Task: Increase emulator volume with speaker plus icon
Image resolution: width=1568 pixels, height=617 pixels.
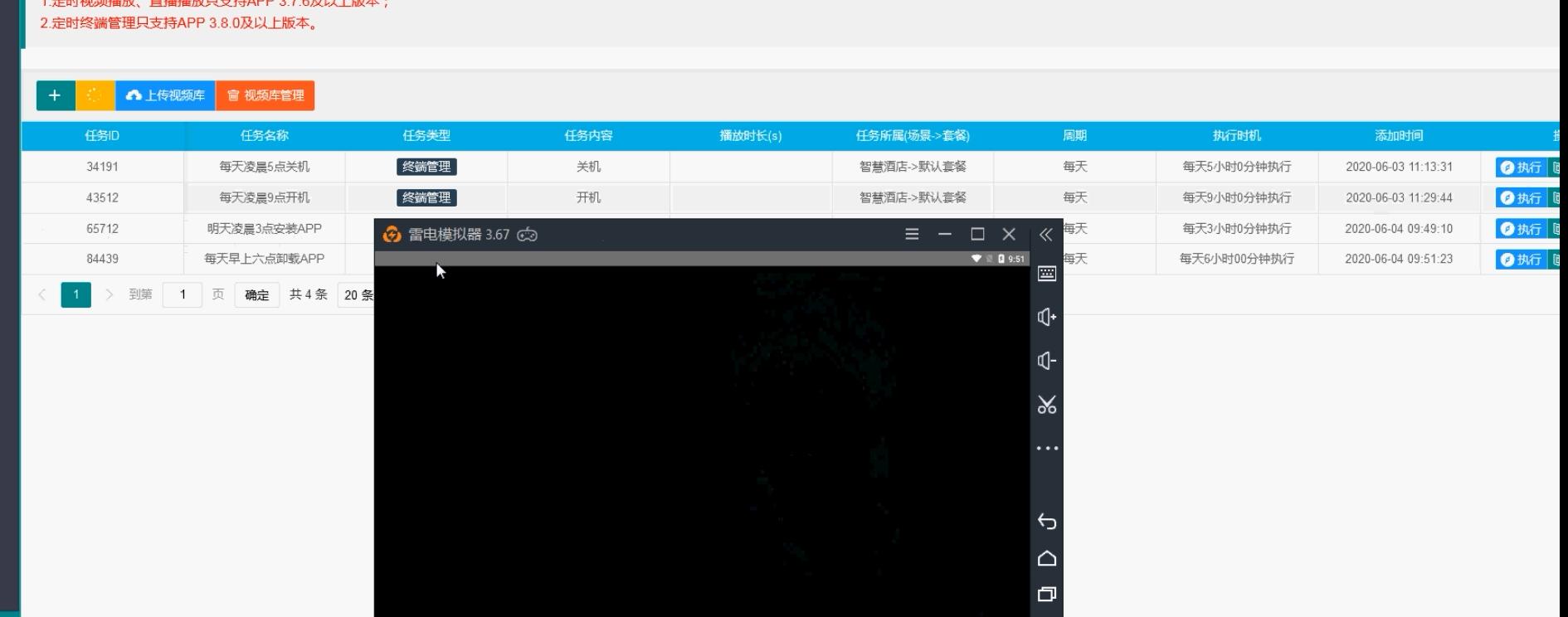Action: point(1046,317)
